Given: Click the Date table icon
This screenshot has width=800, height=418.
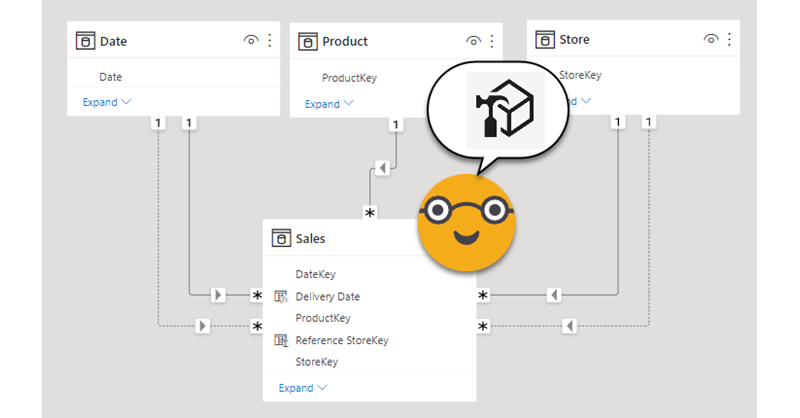Looking at the screenshot, I should pyautogui.click(x=86, y=41).
